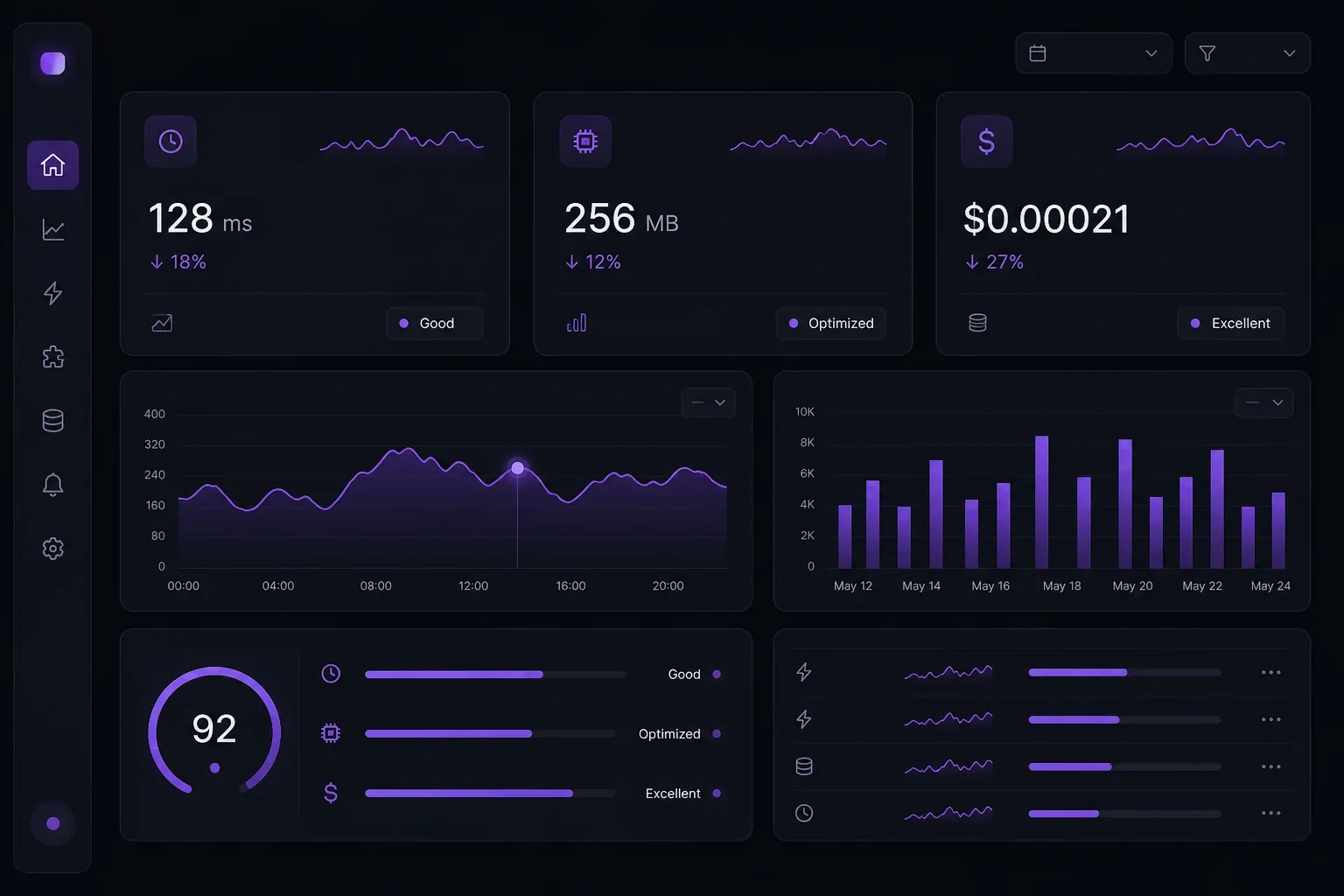
Task: Click the highlighted data point on line chart
Action: (x=517, y=468)
